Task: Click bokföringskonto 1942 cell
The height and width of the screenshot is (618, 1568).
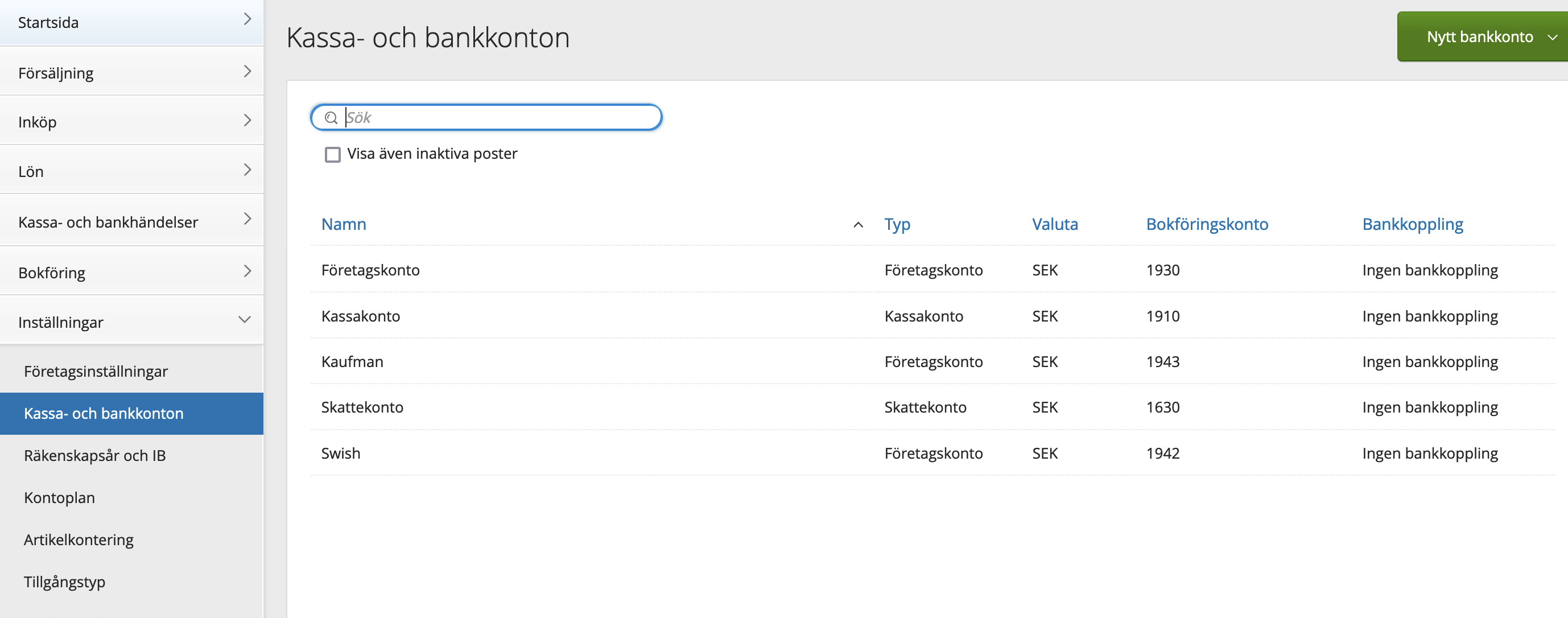Action: point(1162,454)
